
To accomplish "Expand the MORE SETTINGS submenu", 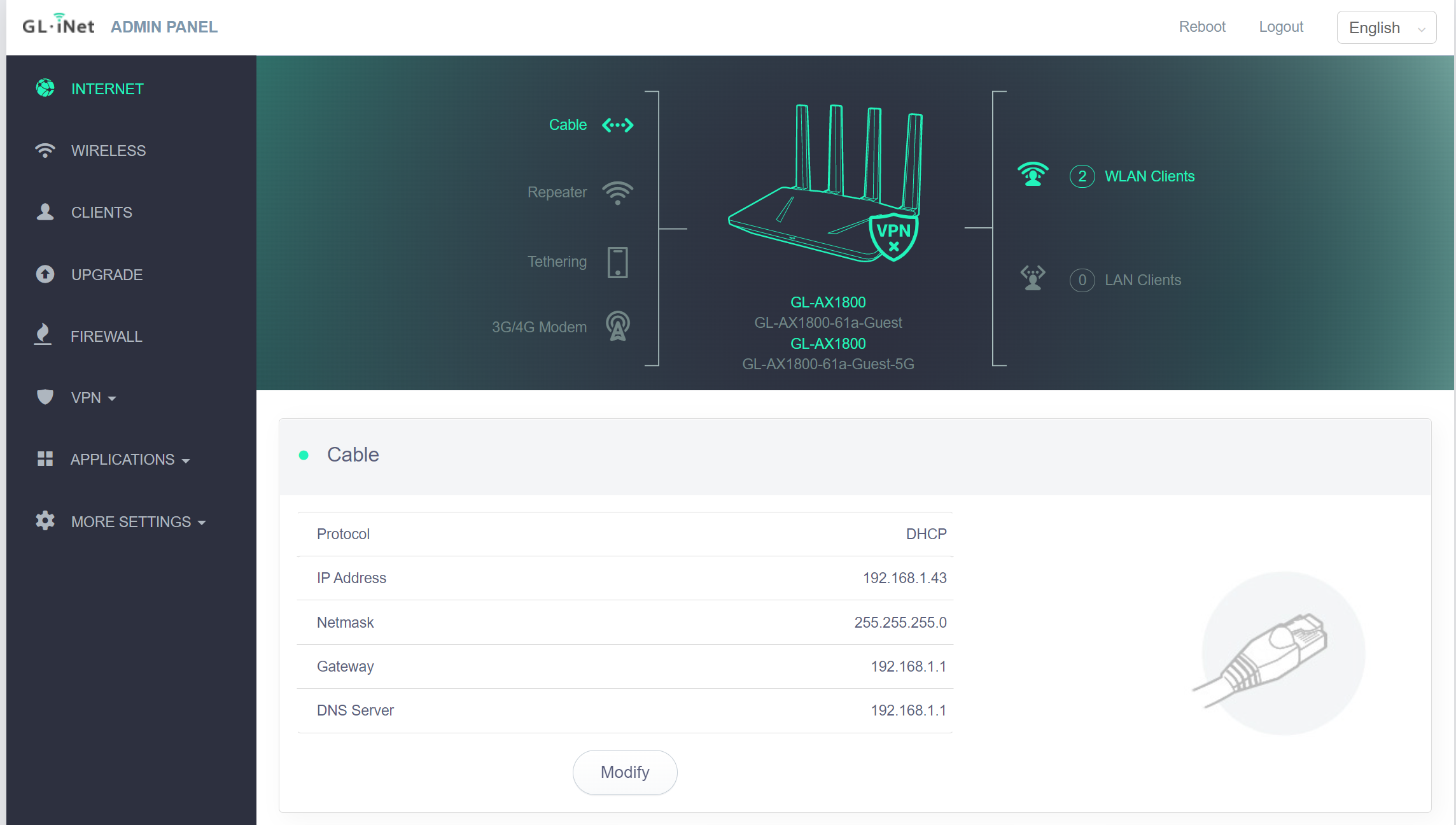I will pos(139,521).
